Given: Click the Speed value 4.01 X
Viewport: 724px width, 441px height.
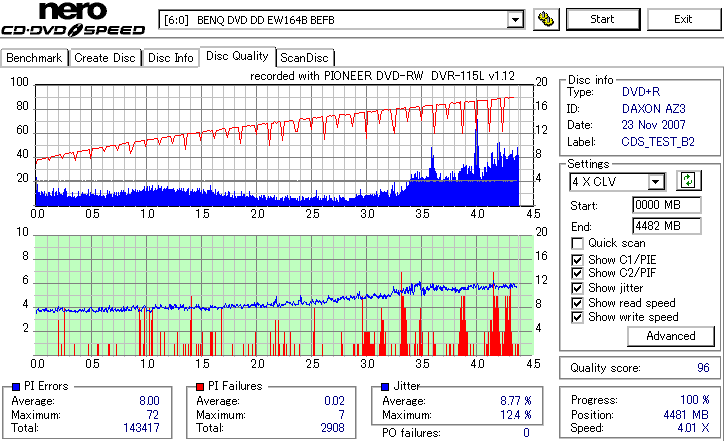Looking at the screenshot, I should point(694,428).
